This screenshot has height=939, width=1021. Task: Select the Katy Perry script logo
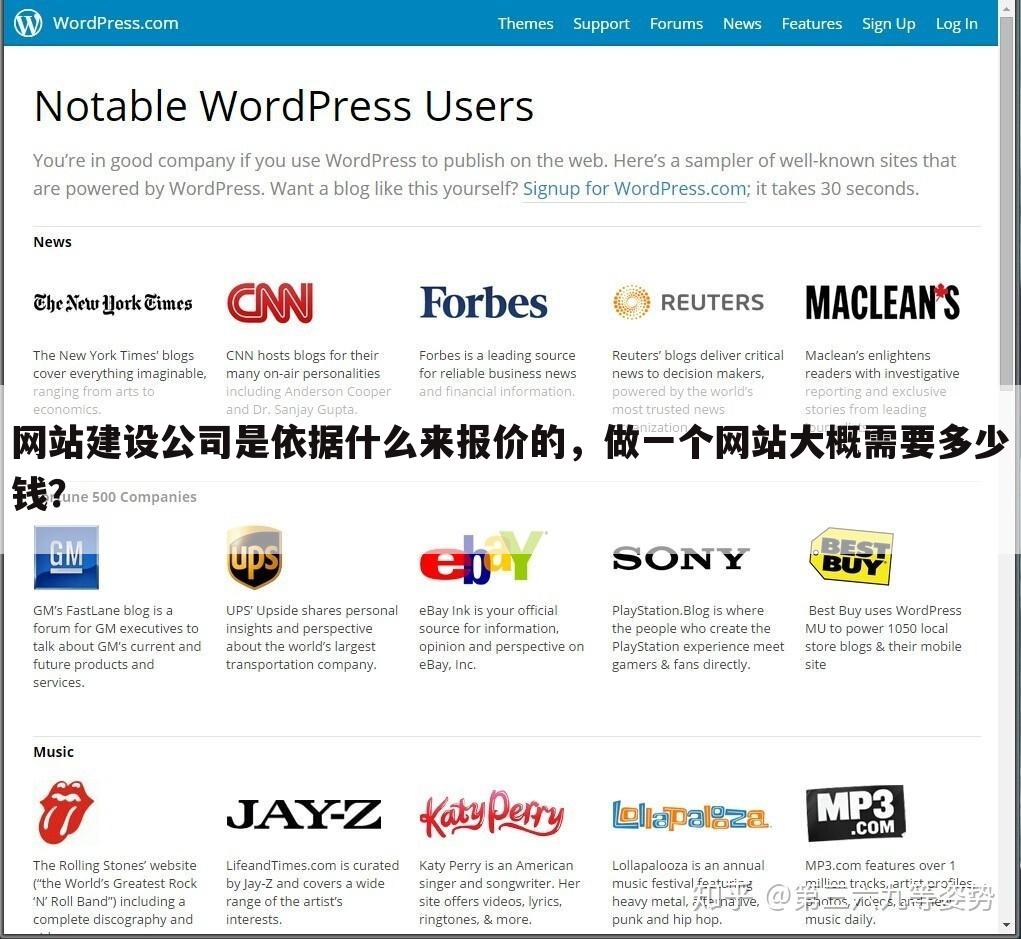(x=492, y=813)
